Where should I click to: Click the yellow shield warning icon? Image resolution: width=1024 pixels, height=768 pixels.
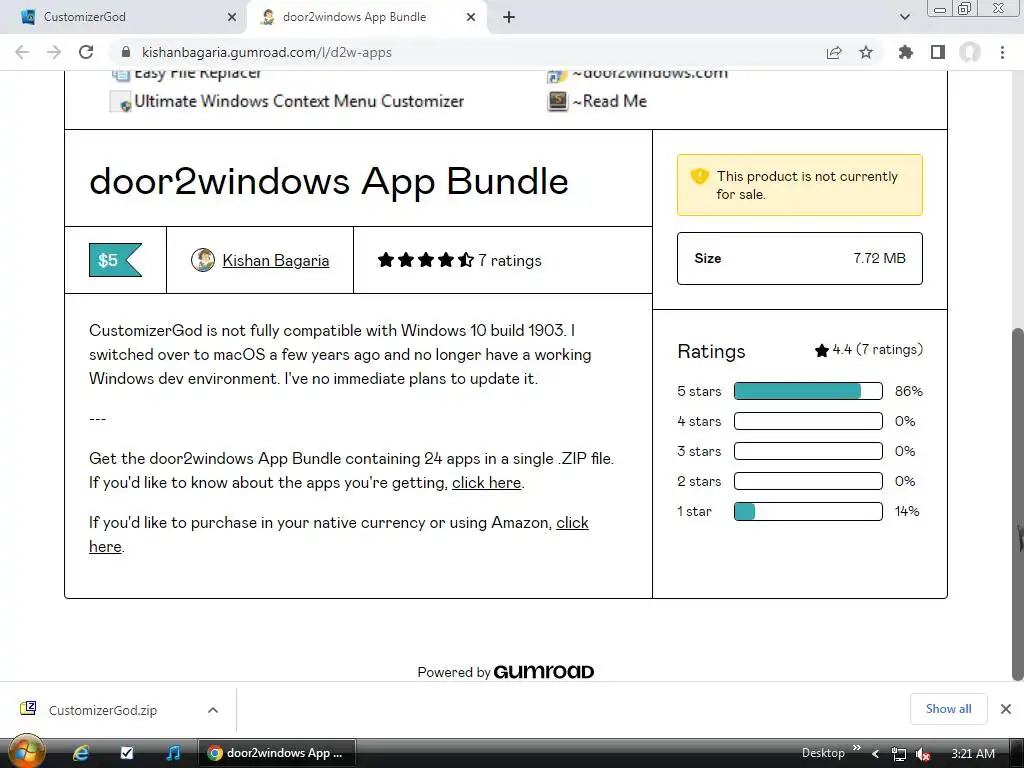coord(699,176)
